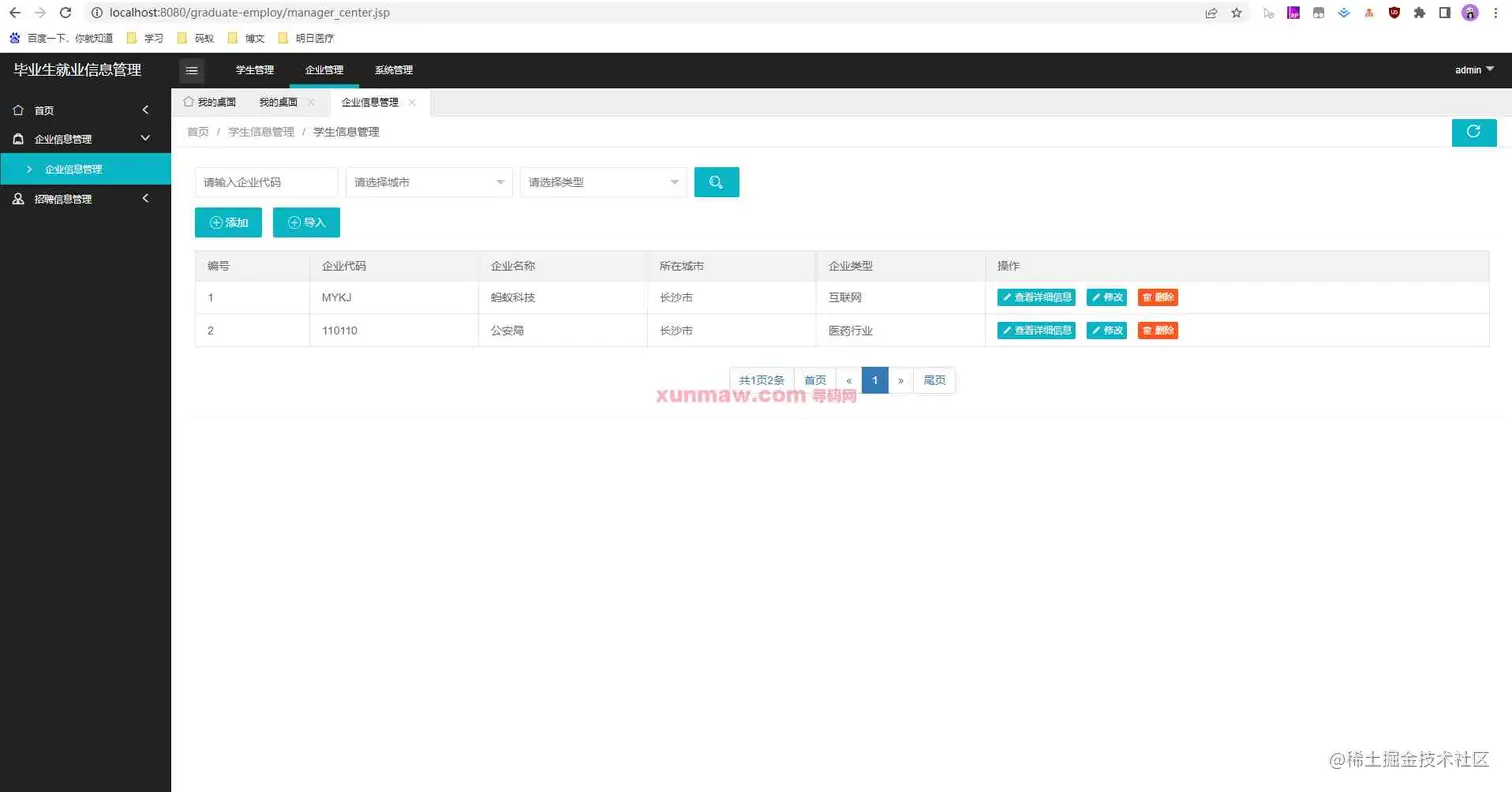Click the first 学生信息管理 breadcrumb link
Viewport: 1512px width, 792px height.
click(261, 132)
